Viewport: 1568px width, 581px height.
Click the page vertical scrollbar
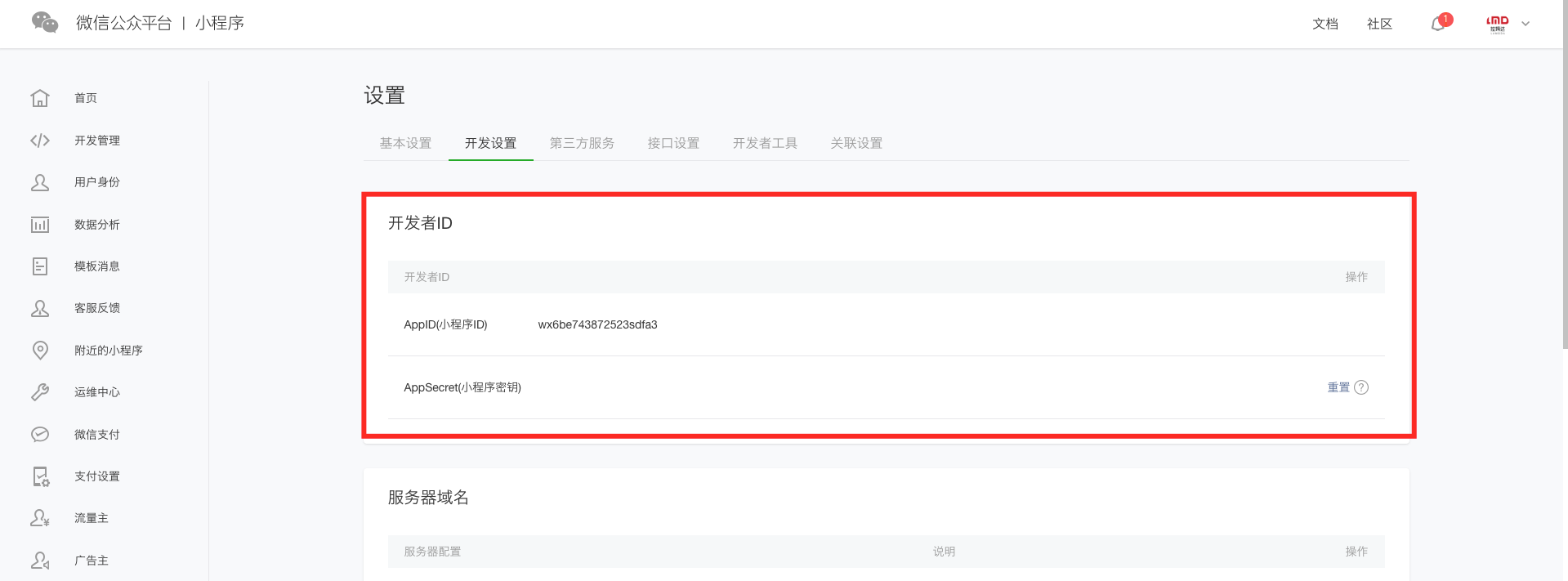click(x=1565, y=176)
